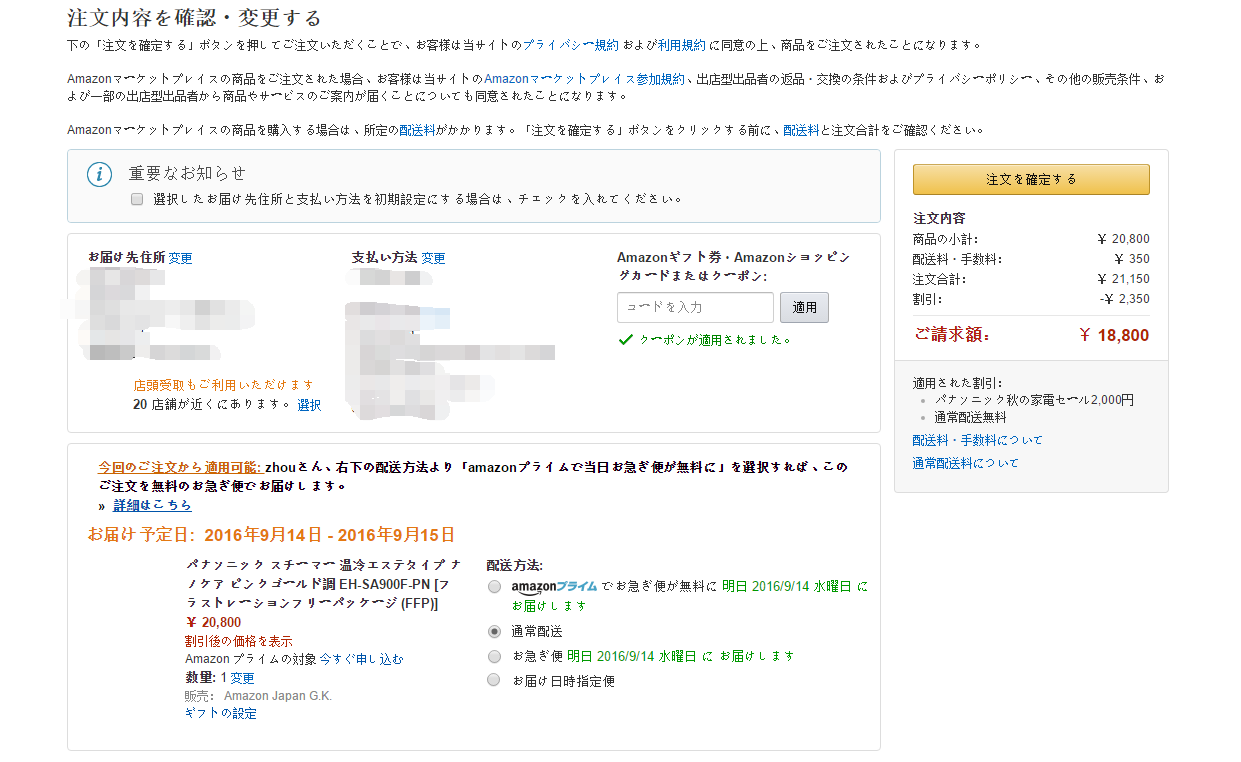Open 変更 link next to お届け先住所

[x=180, y=258]
